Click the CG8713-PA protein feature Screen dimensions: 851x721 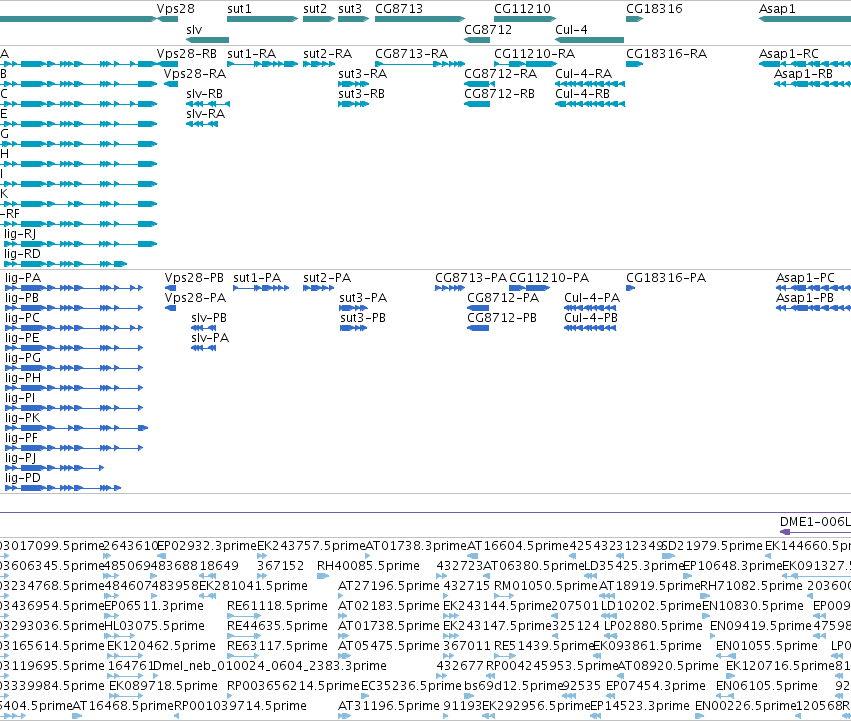(450, 288)
